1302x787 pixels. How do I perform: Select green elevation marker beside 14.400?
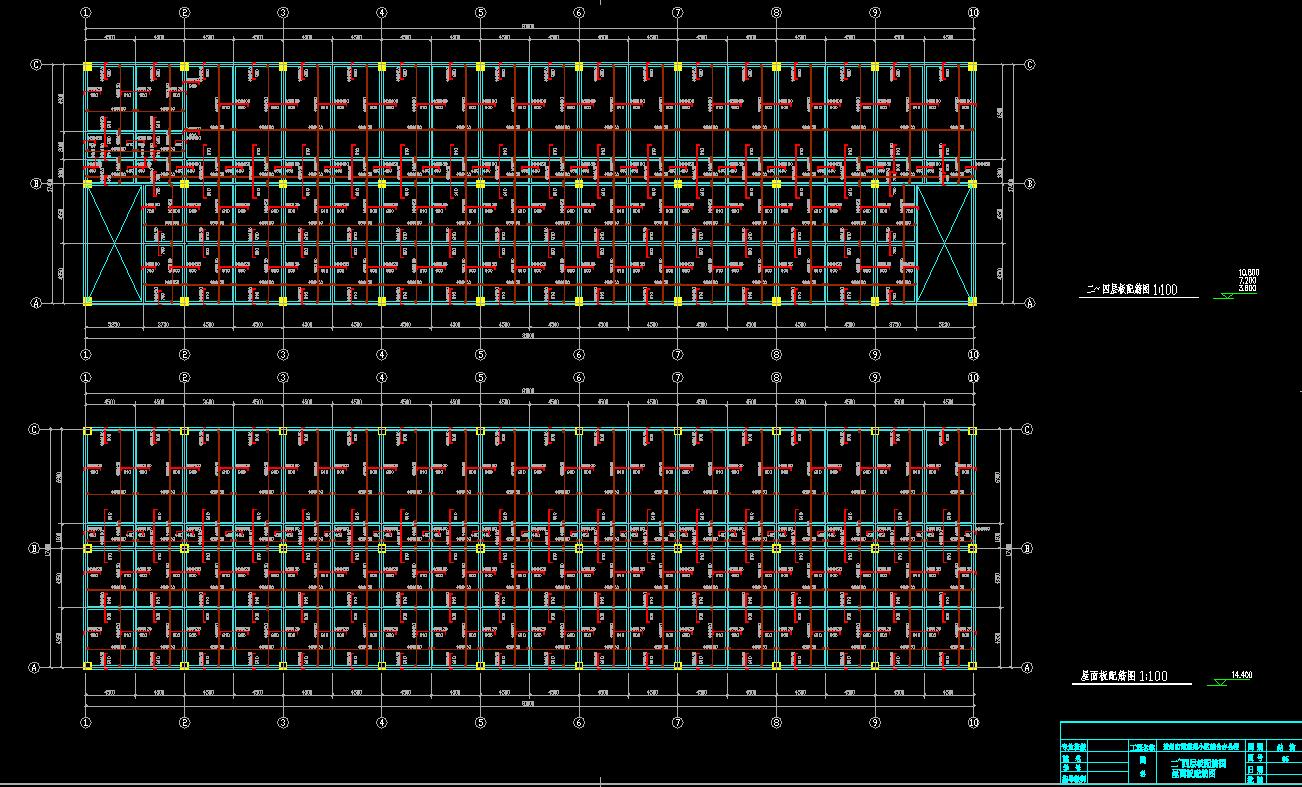click(x=1219, y=682)
